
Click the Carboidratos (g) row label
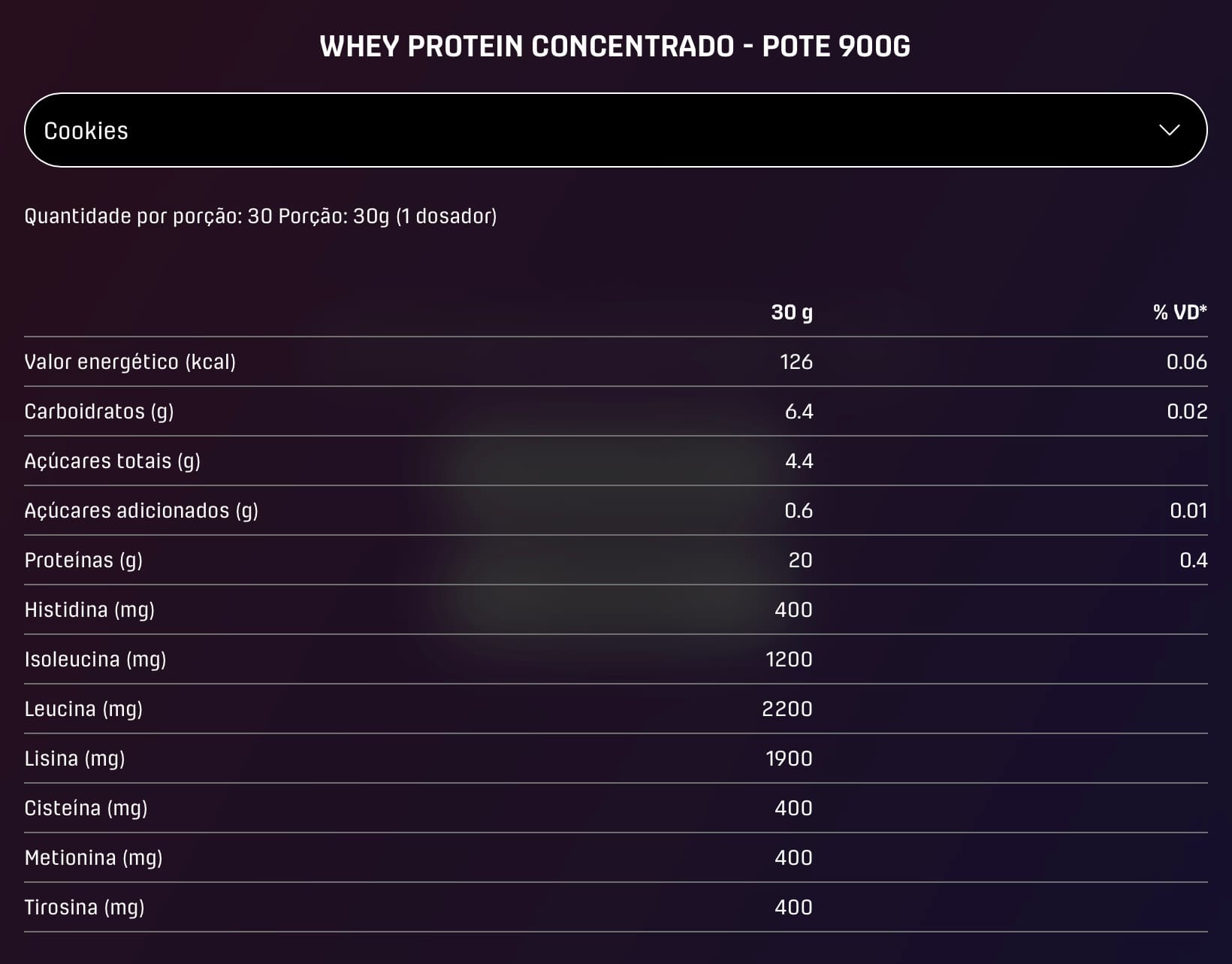[x=99, y=412]
